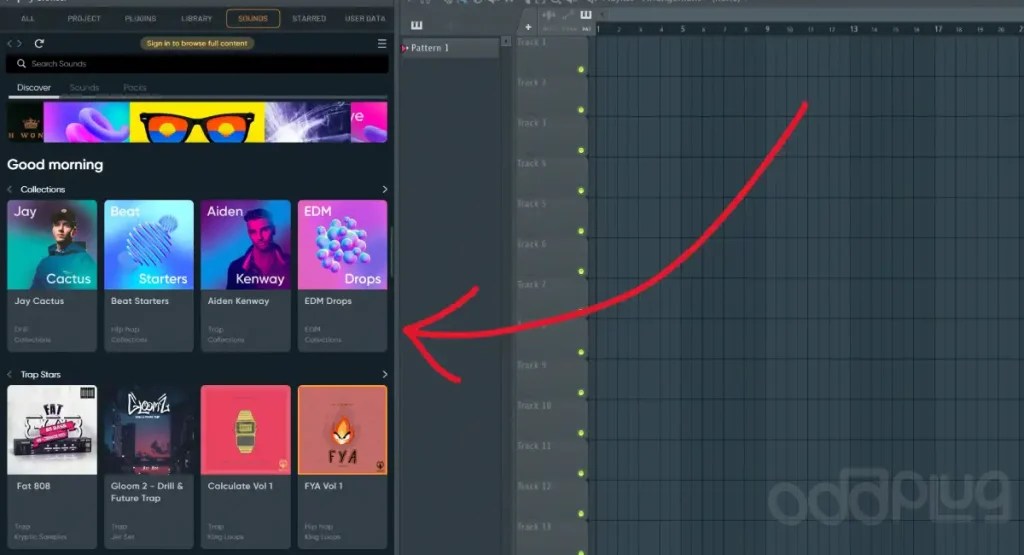Viewport: 1024px width, 555px height.
Task: Open the Aiden Kenway collection card
Action: pyautogui.click(x=246, y=276)
